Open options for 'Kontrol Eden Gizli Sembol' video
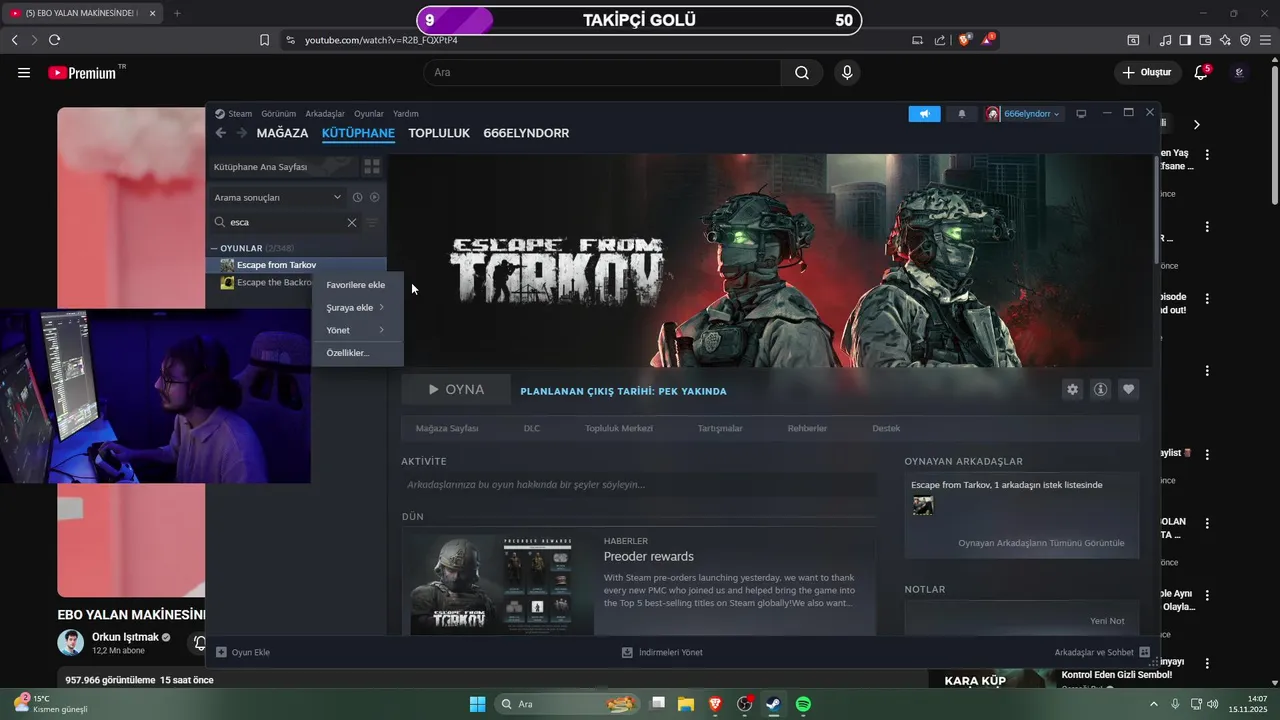This screenshot has height=720, width=1280. pos(1208,663)
